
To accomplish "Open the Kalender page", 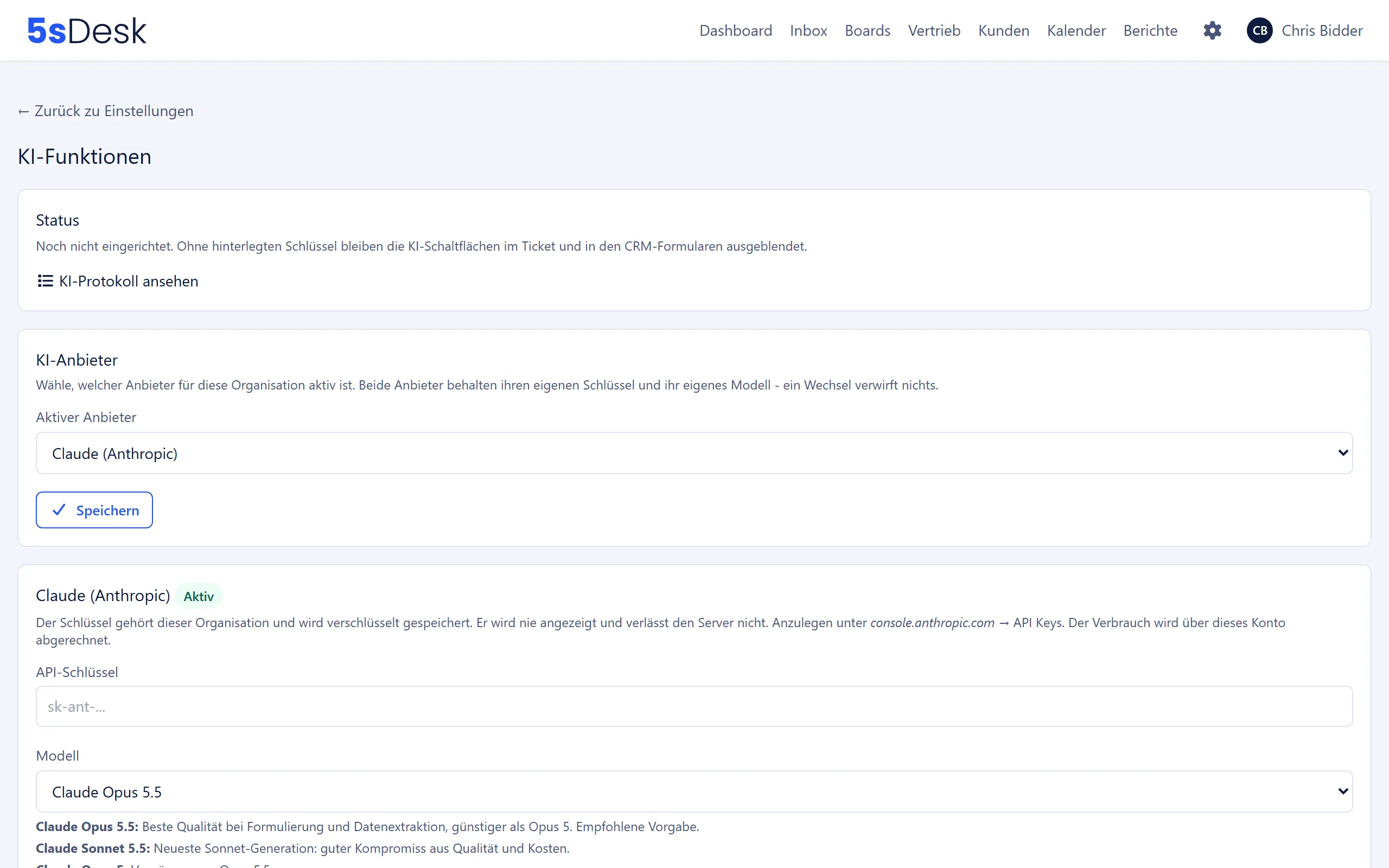I will point(1076,30).
